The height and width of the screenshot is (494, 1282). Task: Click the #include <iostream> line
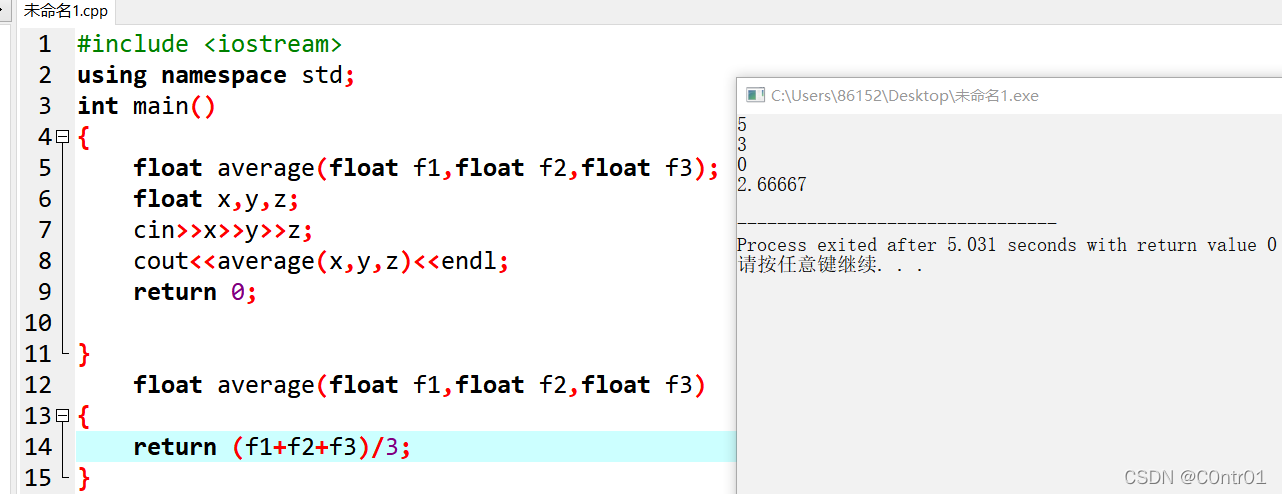click(209, 44)
